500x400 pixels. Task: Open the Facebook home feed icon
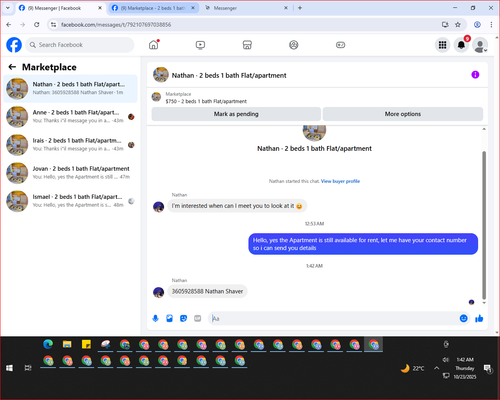pos(154,45)
